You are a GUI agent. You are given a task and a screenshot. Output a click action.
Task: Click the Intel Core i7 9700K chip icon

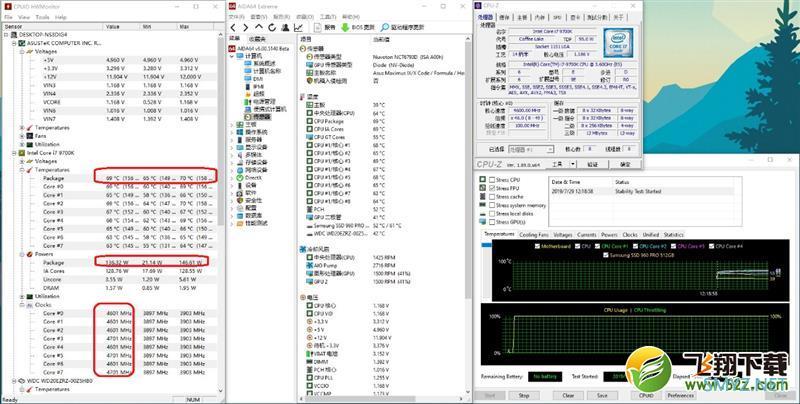click(x=22, y=153)
